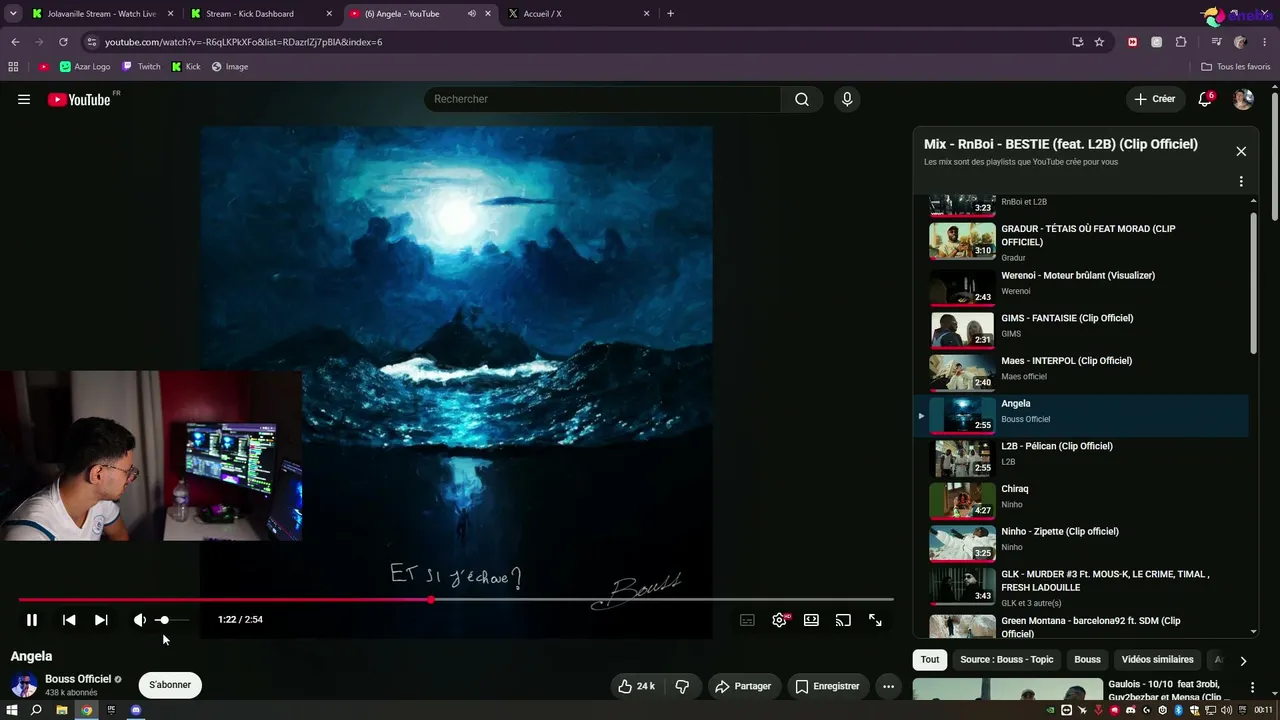Toggle subtitles in the video player
Image resolution: width=1280 pixels, height=720 pixels.
click(x=747, y=620)
